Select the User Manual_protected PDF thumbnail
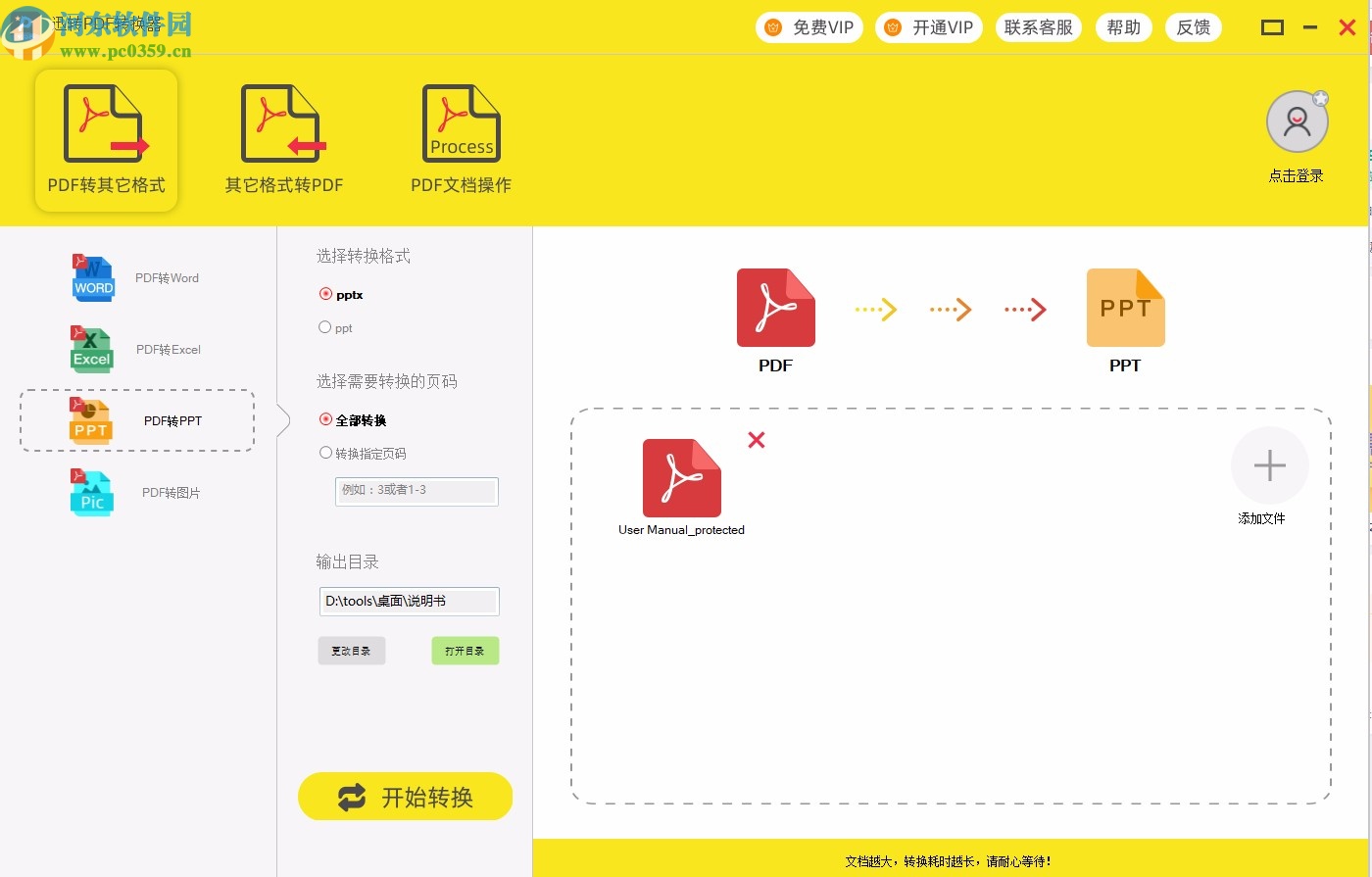Image resolution: width=1372 pixels, height=877 pixels. [x=681, y=480]
